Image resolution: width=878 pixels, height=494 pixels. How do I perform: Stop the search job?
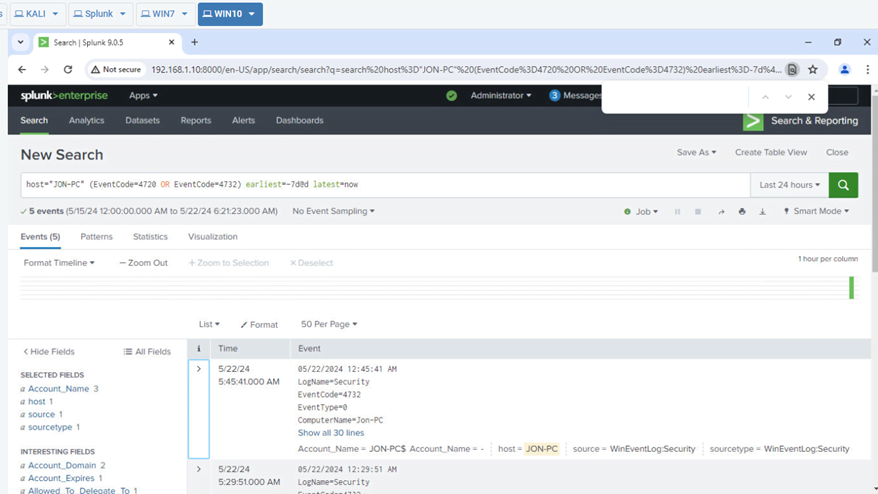click(x=698, y=212)
